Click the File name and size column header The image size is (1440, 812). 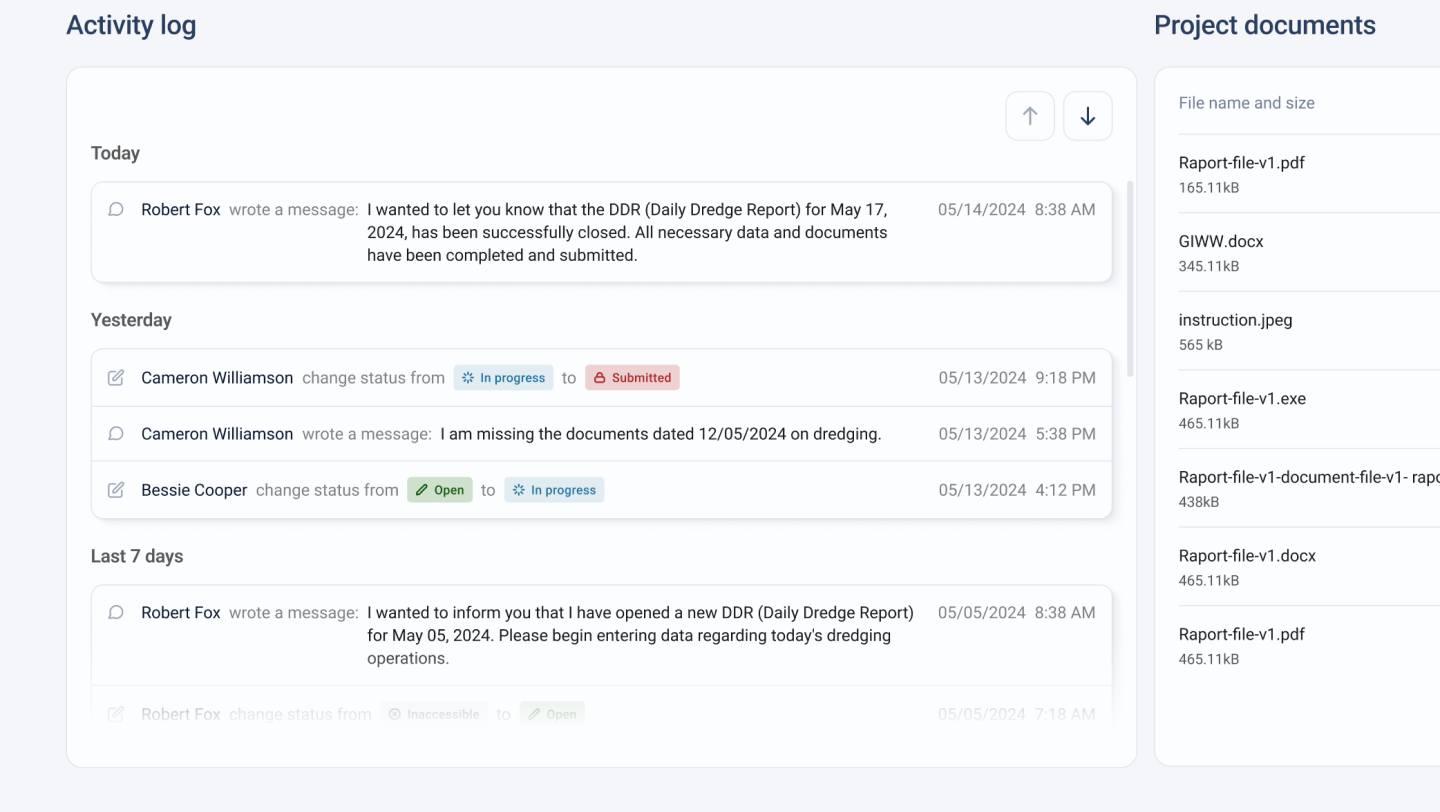pyautogui.click(x=1246, y=103)
